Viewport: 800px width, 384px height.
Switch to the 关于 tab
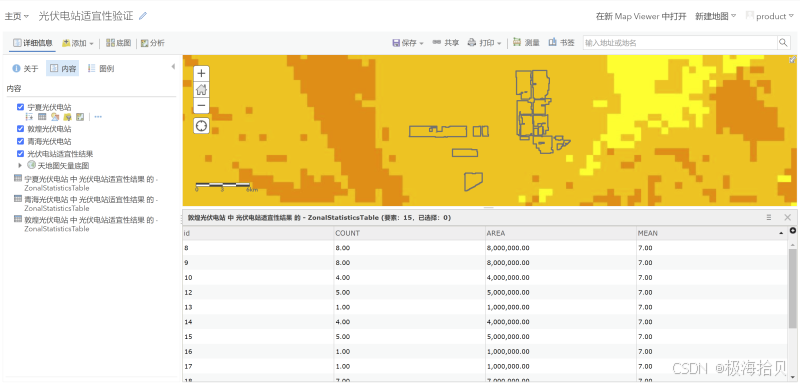tap(26, 68)
